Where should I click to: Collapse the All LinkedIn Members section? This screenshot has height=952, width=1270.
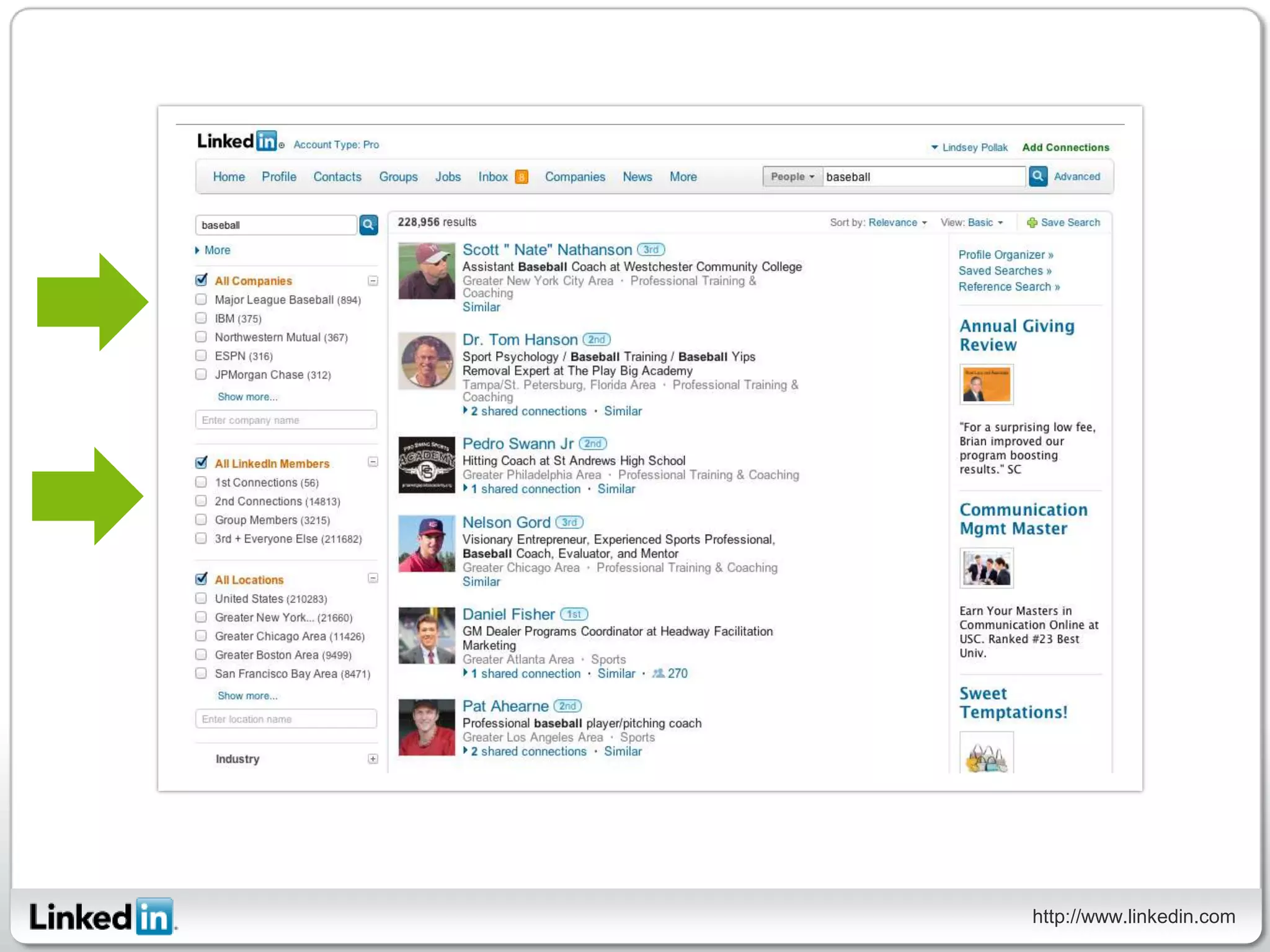[373, 462]
